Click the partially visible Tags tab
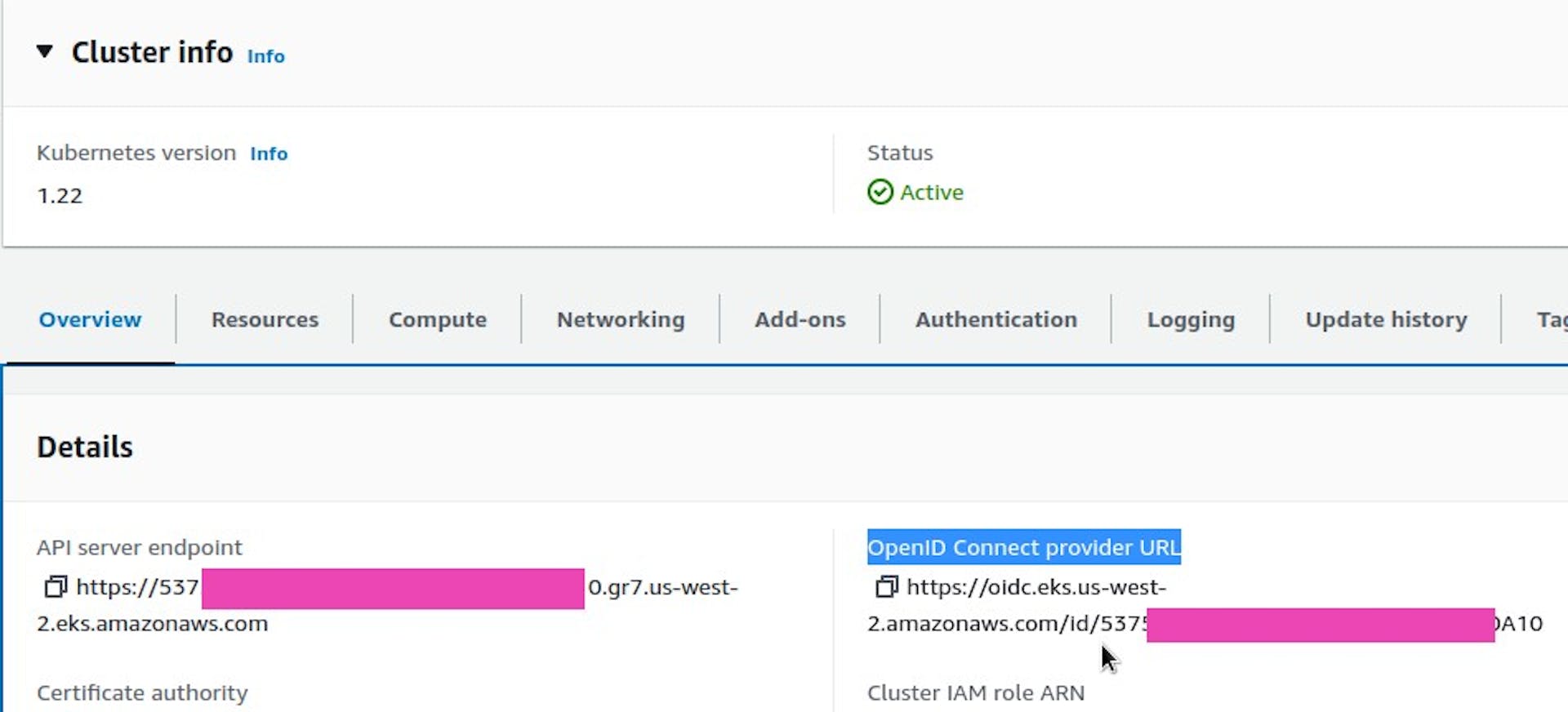Image resolution: width=1568 pixels, height=712 pixels. (1550, 319)
